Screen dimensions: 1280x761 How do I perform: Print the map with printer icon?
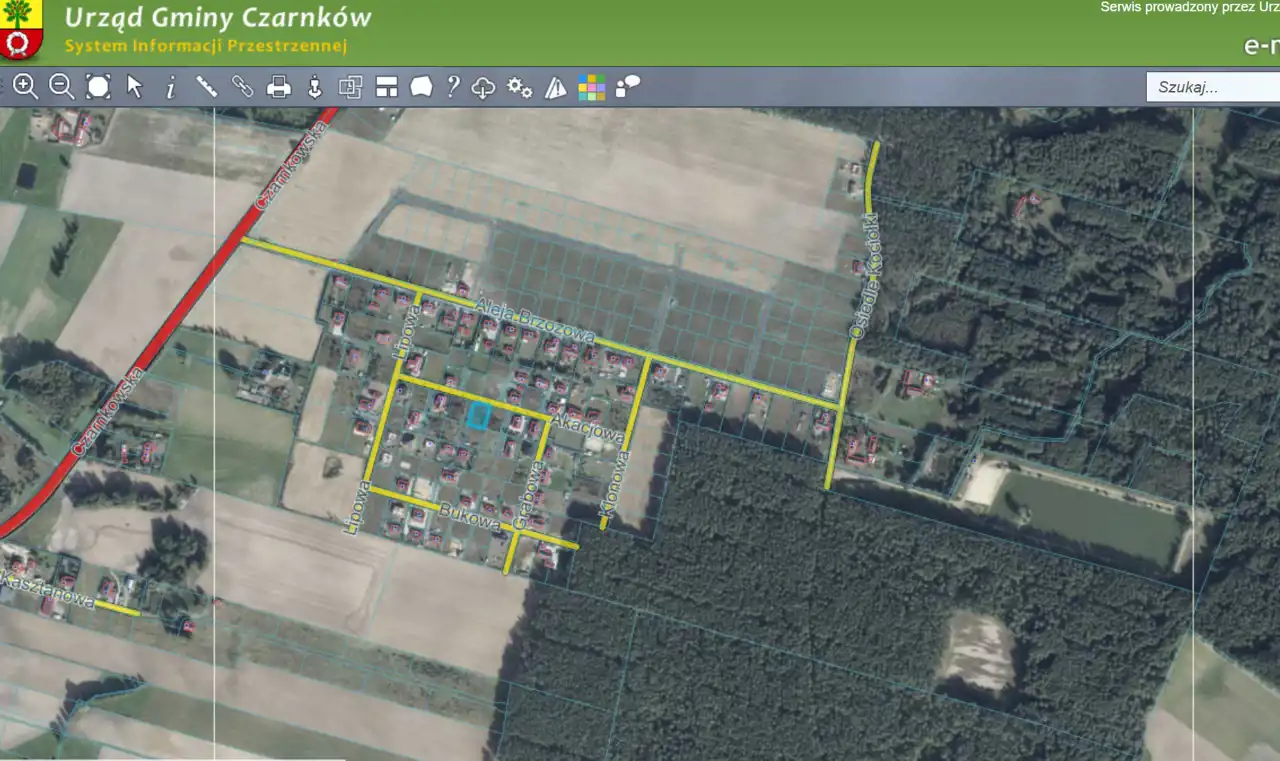279,88
